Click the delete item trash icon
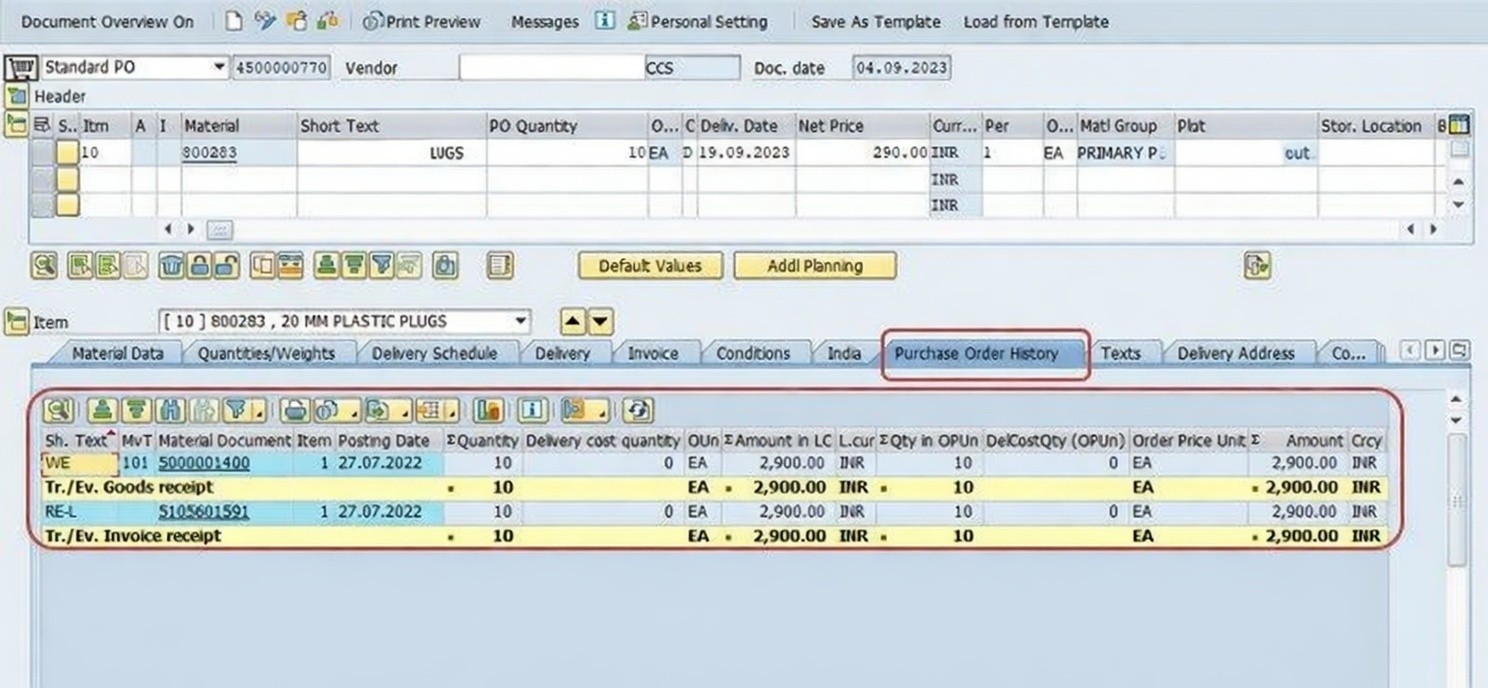Screen dimensions: 1488x688 (x=172, y=266)
